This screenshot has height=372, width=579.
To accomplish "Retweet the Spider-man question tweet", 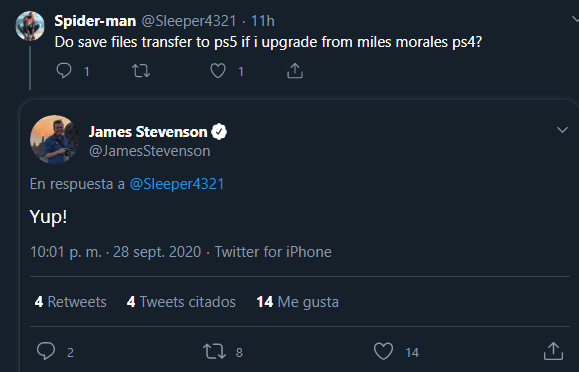I will coord(141,71).
